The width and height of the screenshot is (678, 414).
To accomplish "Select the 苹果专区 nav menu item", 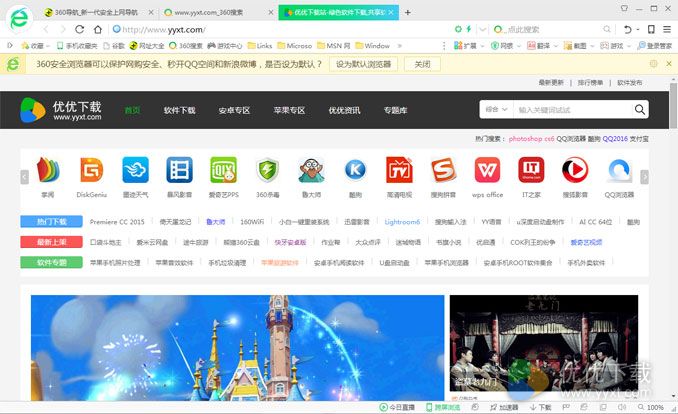I will 289,110.
